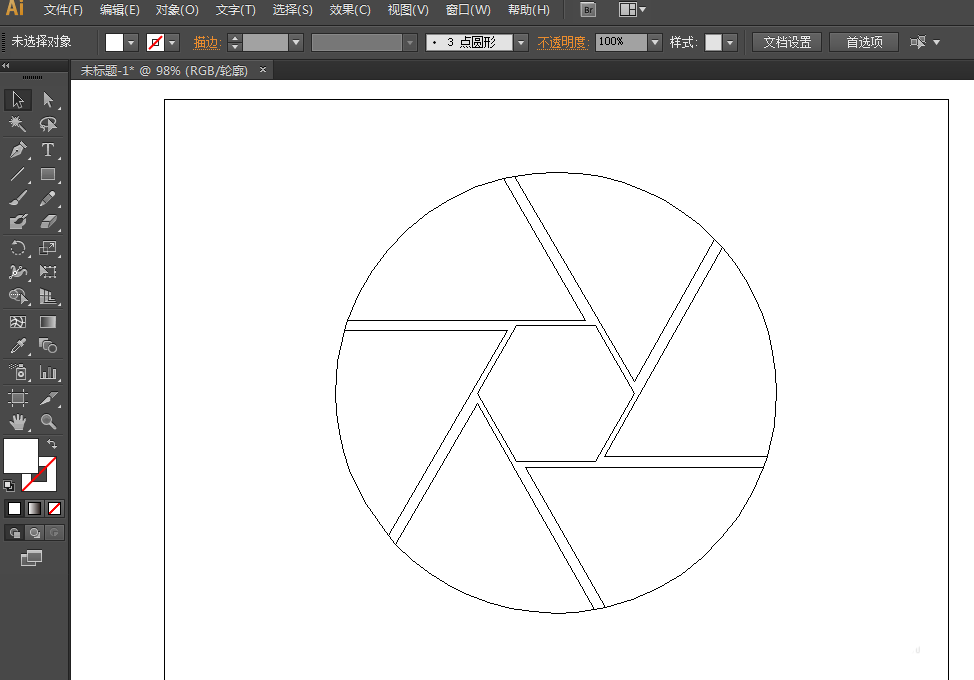Select the Mesh tool
Viewport: 974px width, 680px height.
point(17,322)
